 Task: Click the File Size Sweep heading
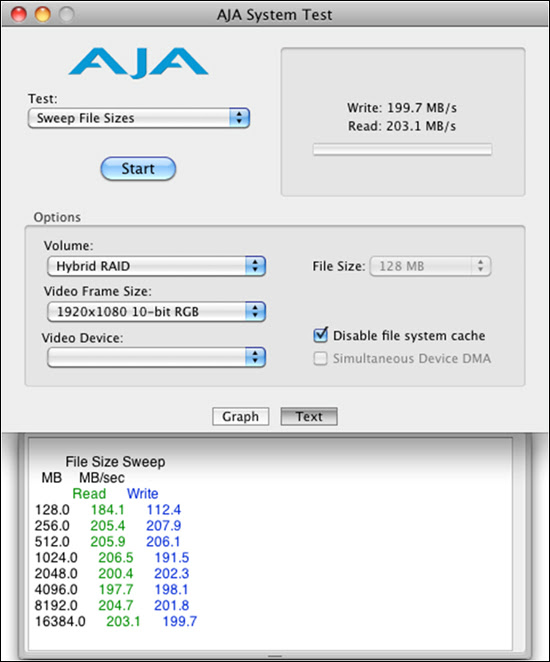115,461
